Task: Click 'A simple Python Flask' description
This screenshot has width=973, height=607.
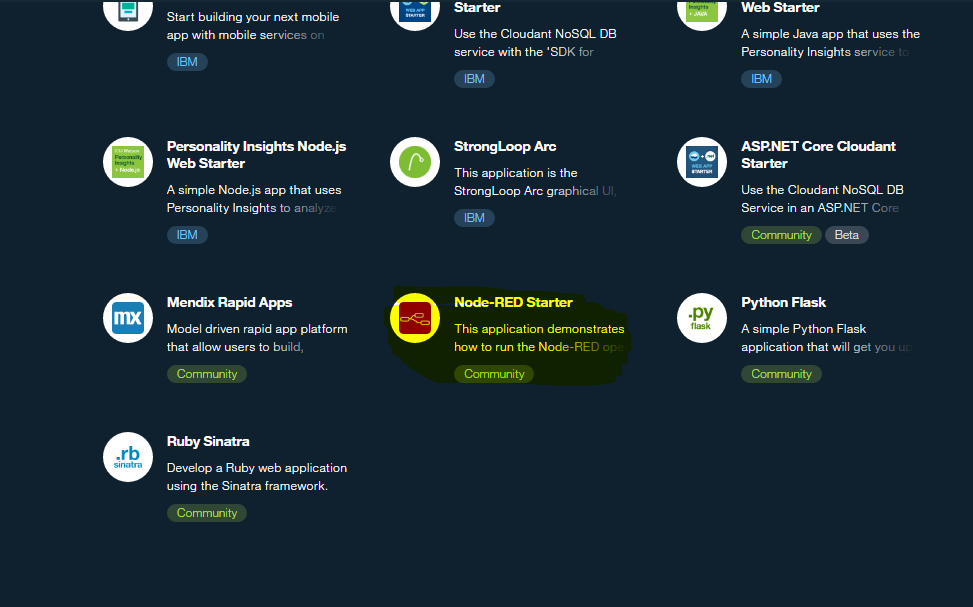Action: [803, 329]
